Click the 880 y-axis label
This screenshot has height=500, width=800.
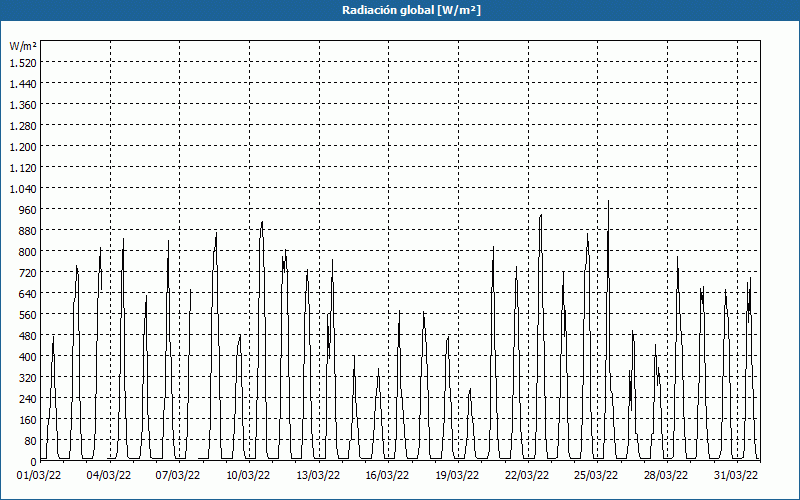(x=28, y=231)
